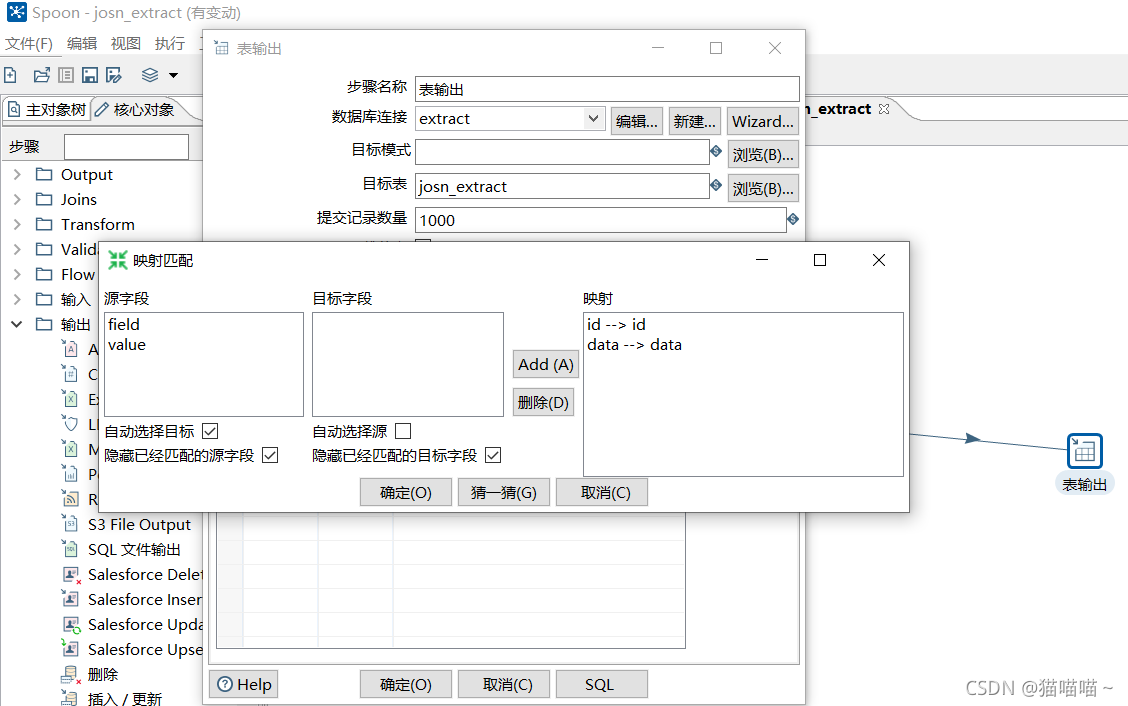Click the open file toolbar icon

pos(42,75)
